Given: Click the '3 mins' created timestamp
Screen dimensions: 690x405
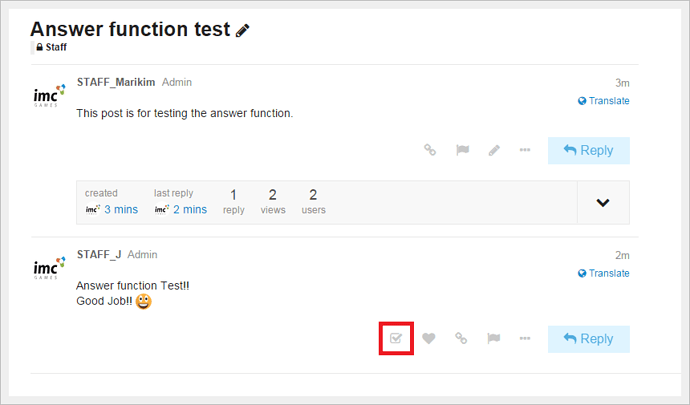Looking at the screenshot, I should tap(121, 209).
